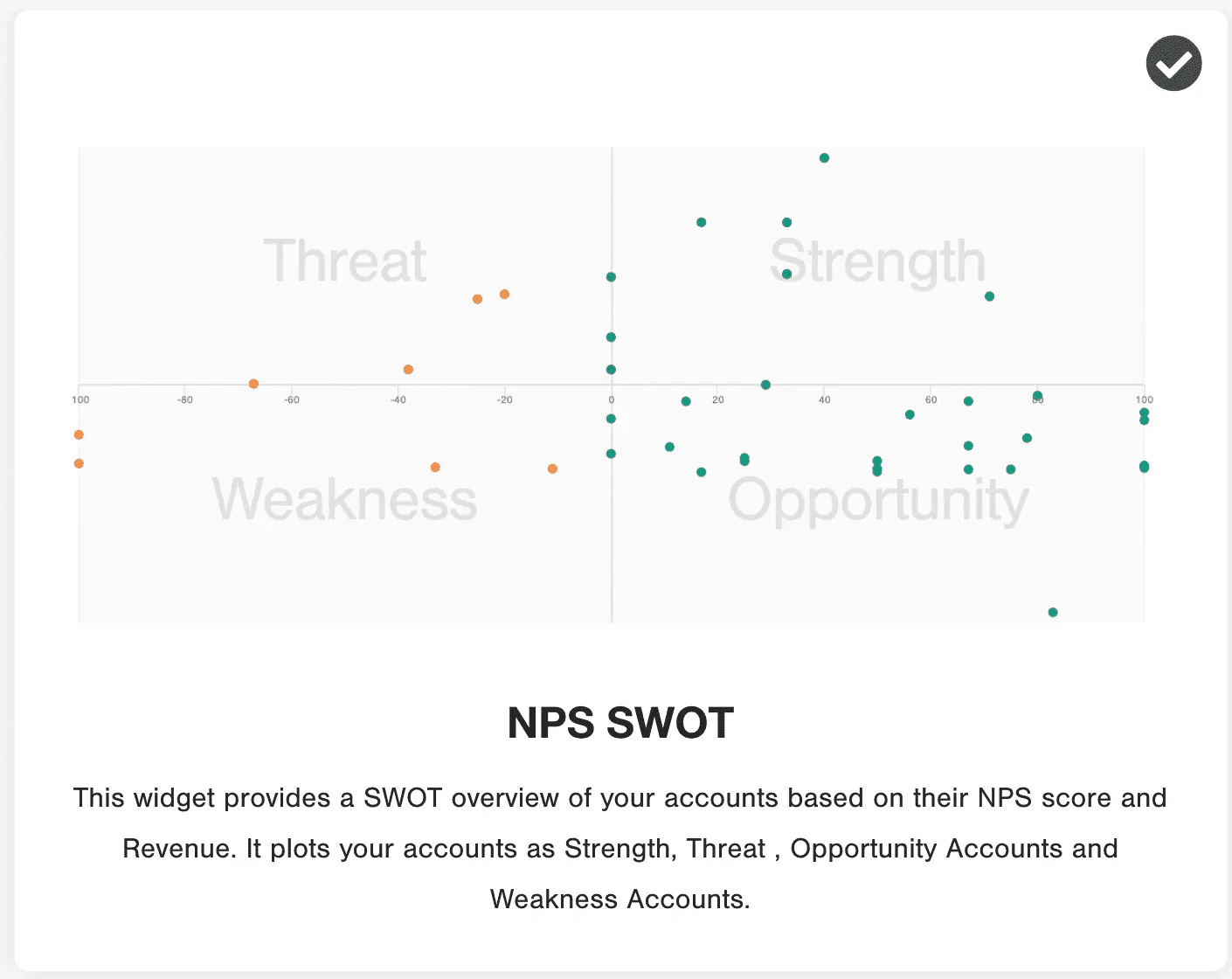The image size is (1232, 979).
Task: Click the lowest green dot in Opportunity quadrant
Action: coord(1053,612)
